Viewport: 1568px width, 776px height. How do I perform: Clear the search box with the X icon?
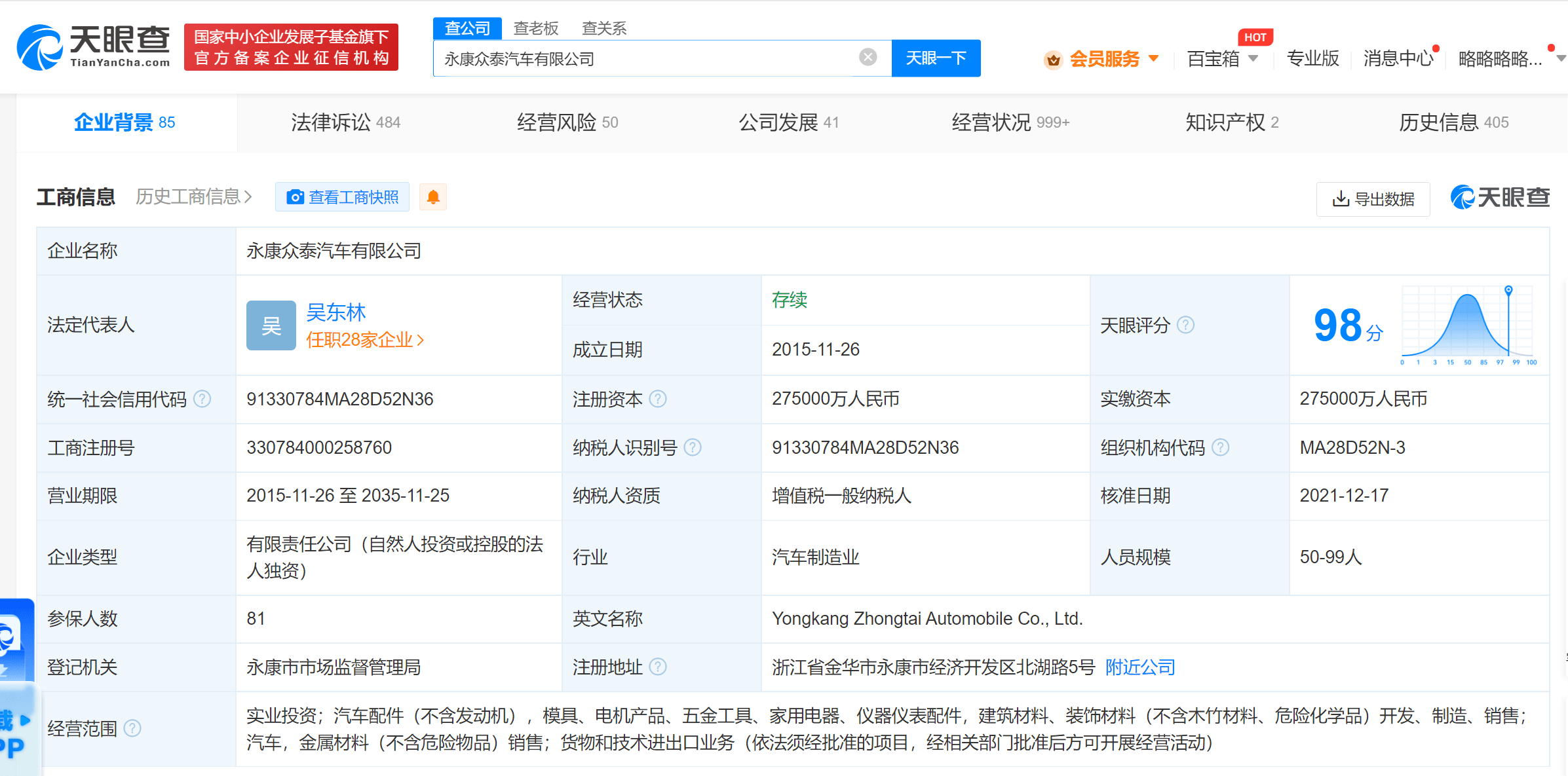(x=868, y=58)
